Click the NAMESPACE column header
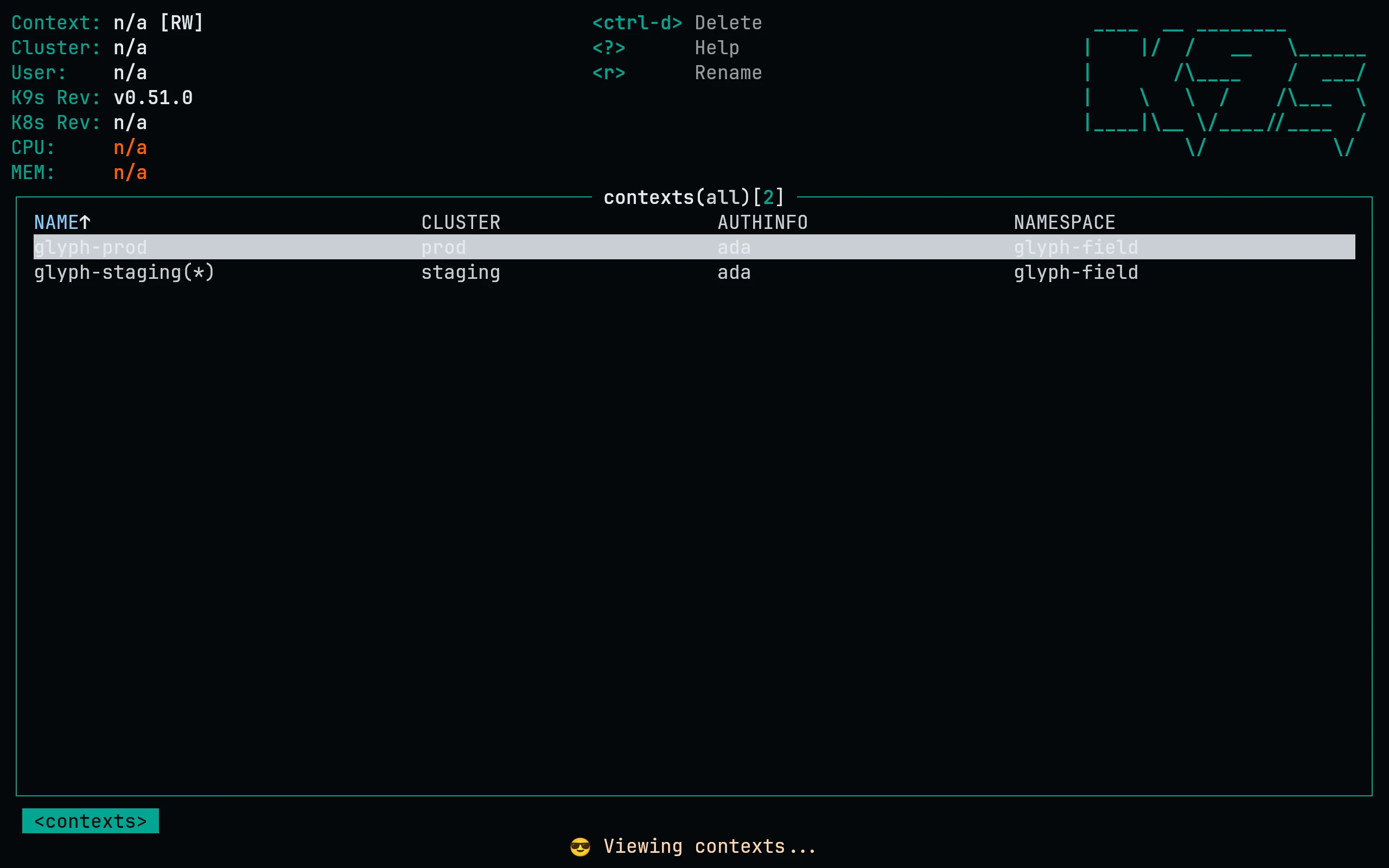 (x=1065, y=222)
